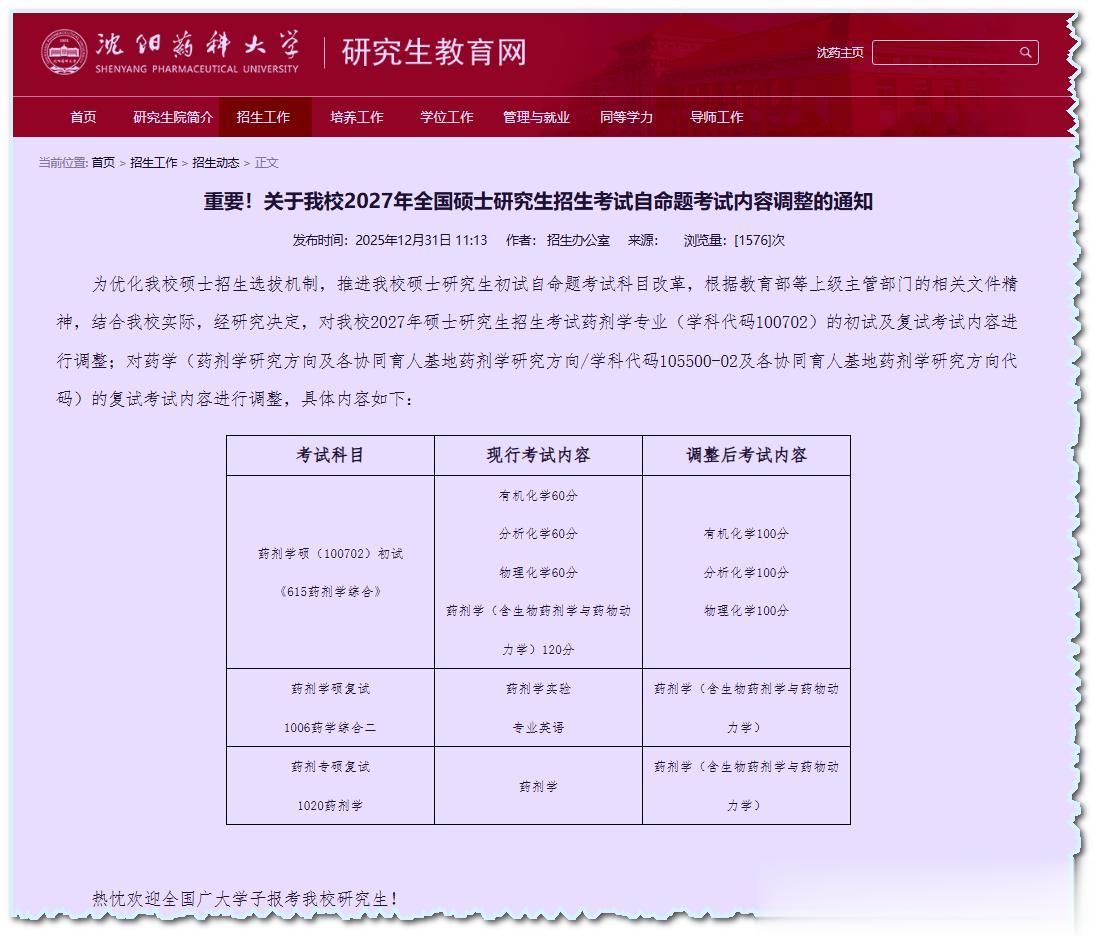Screen dimensions: 1098x937
Task: Click table header 考试科目
Action: pos(331,455)
